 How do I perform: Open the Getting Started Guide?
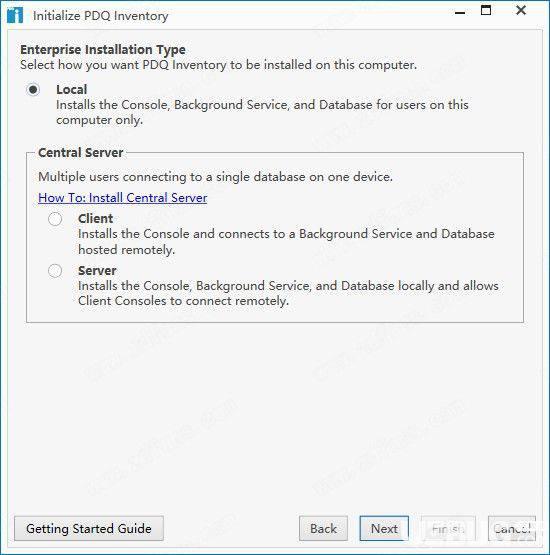[x=89, y=528]
